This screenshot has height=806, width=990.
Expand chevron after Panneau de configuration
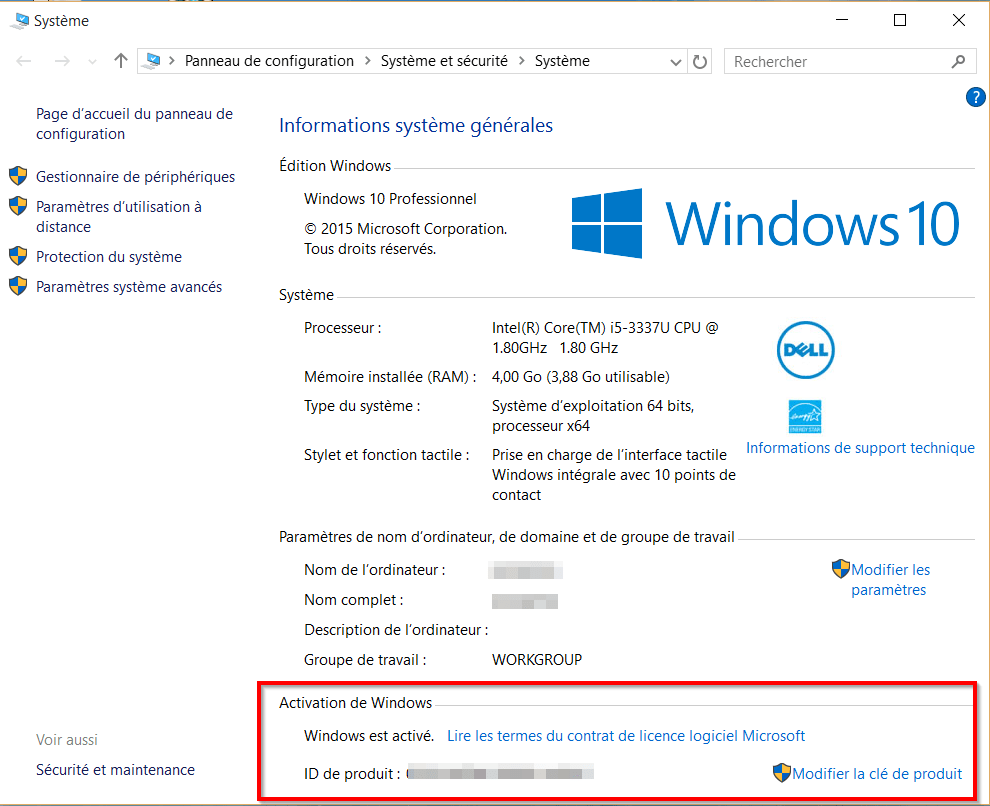(367, 61)
